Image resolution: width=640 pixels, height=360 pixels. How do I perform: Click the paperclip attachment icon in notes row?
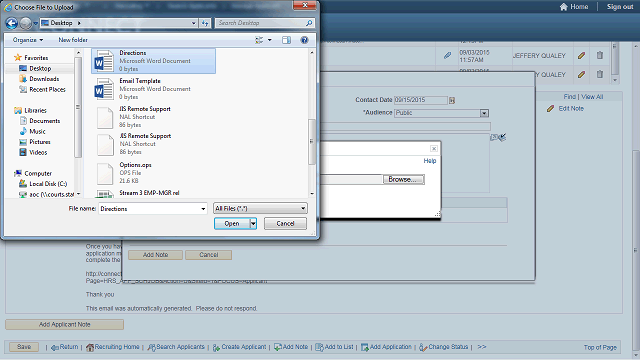pyautogui.click(x=447, y=56)
